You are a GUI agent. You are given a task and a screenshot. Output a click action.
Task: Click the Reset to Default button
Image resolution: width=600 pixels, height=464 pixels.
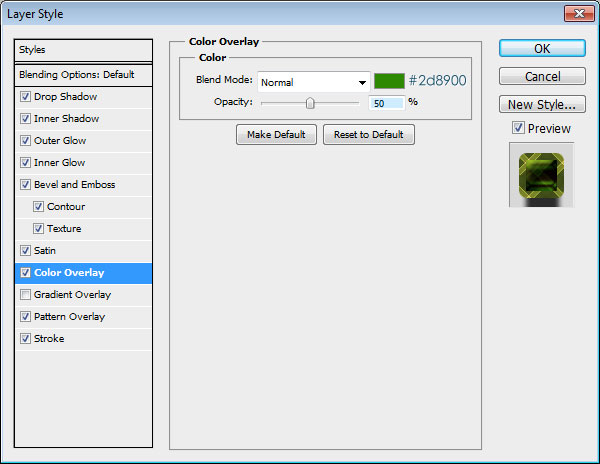(x=368, y=135)
